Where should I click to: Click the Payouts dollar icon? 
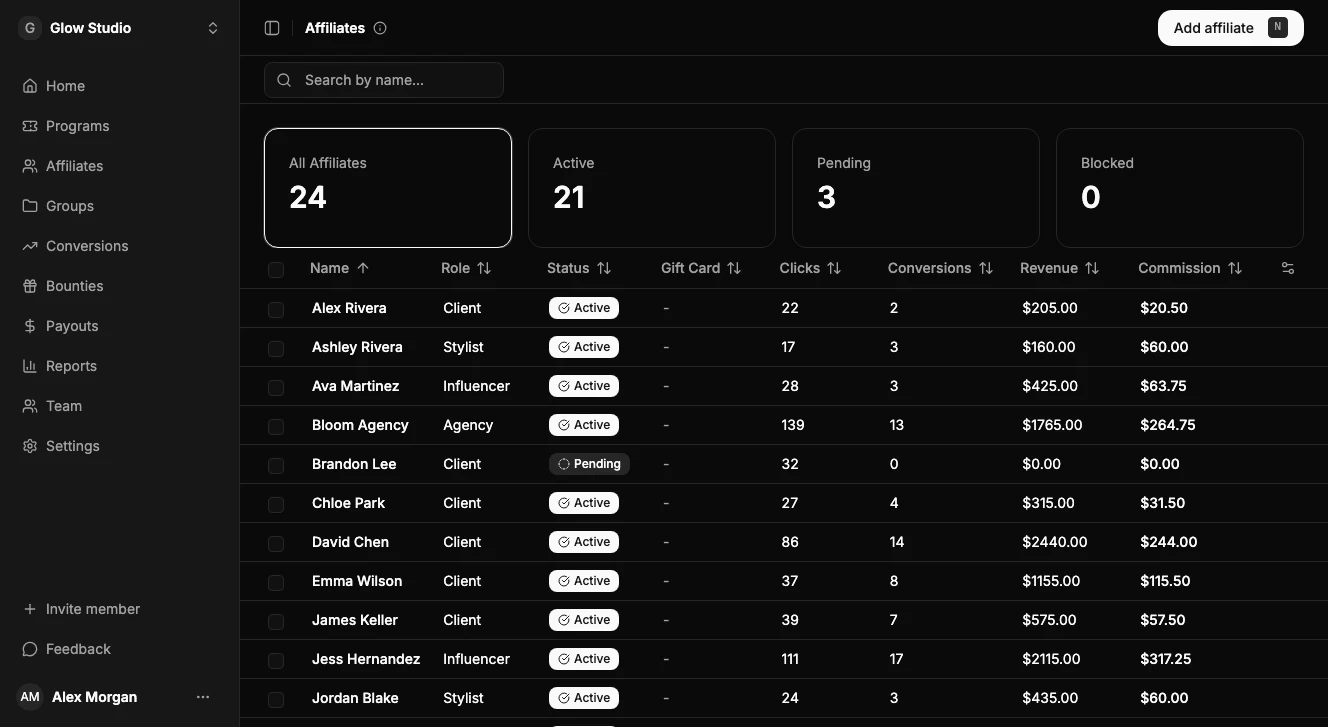[x=28, y=326]
